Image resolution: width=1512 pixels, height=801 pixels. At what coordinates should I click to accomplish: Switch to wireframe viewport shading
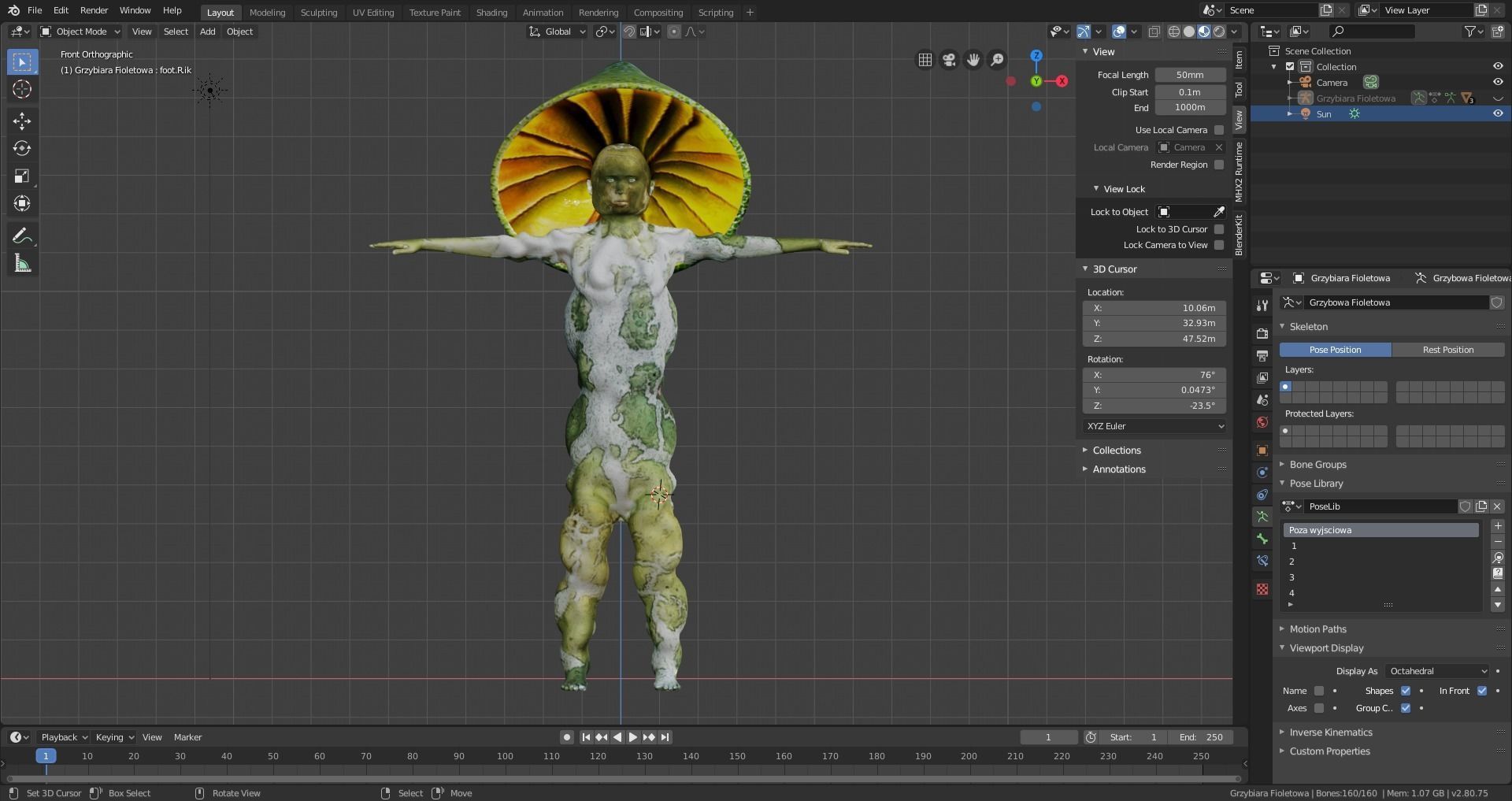(1174, 32)
